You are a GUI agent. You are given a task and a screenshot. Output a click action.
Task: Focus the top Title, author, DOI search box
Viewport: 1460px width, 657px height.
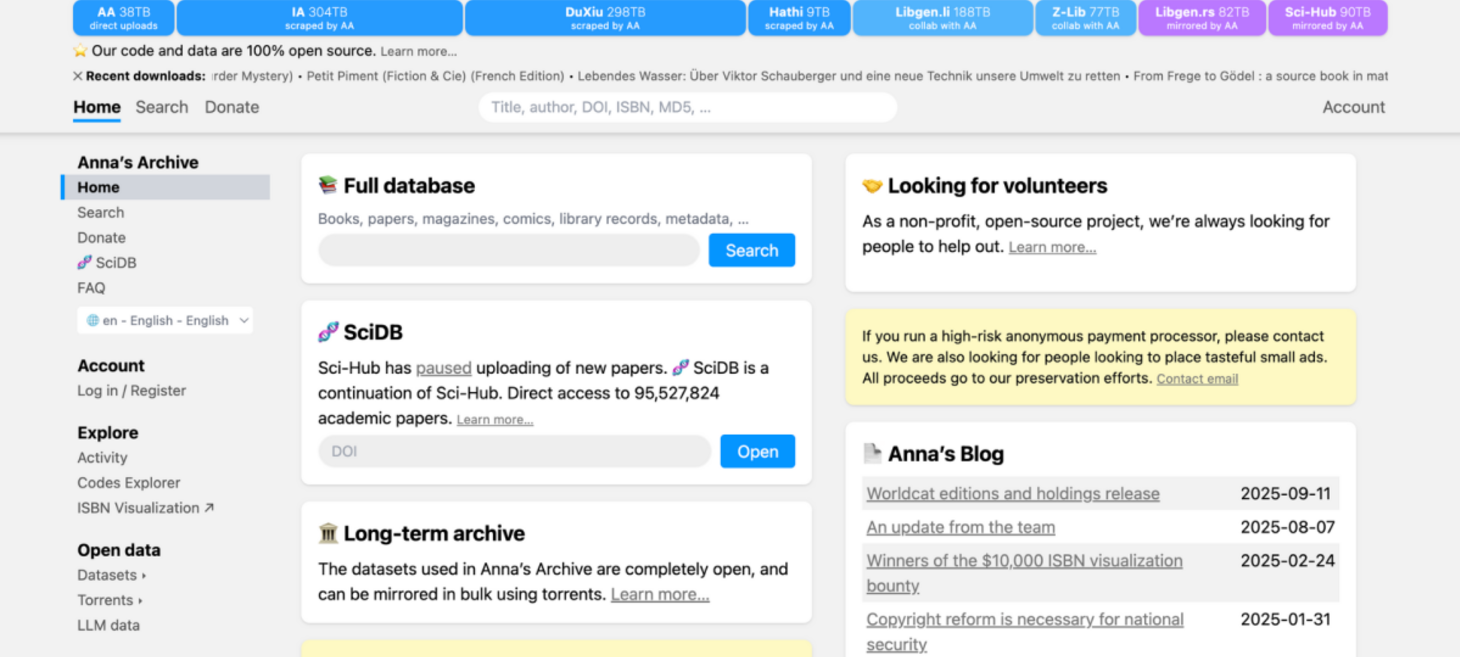pyautogui.click(x=687, y=107)
